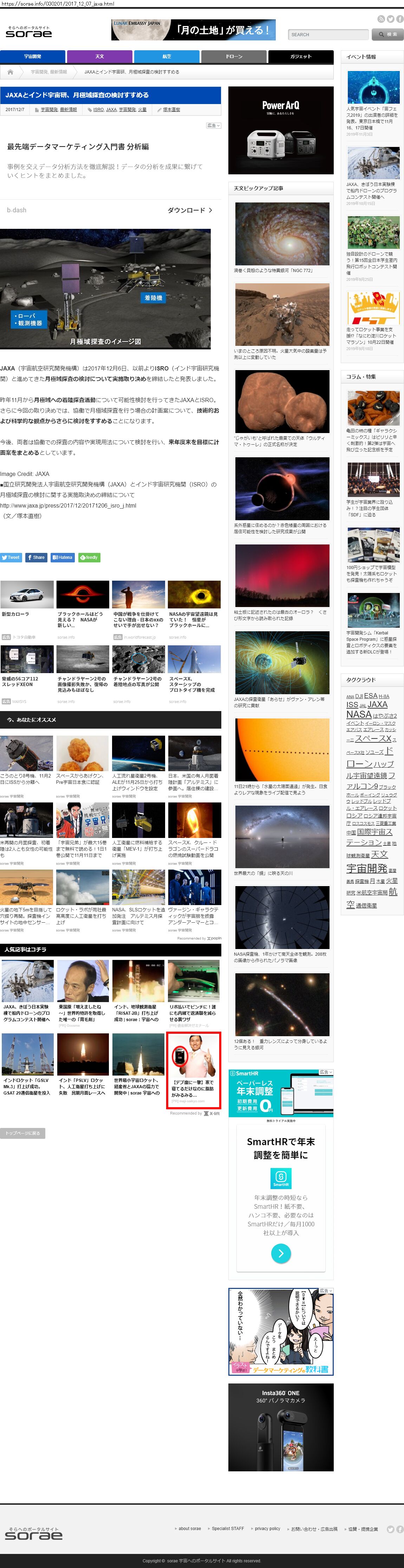Select the 天文 navigation tab
404x1568 pixels.
tap(99, 57)
